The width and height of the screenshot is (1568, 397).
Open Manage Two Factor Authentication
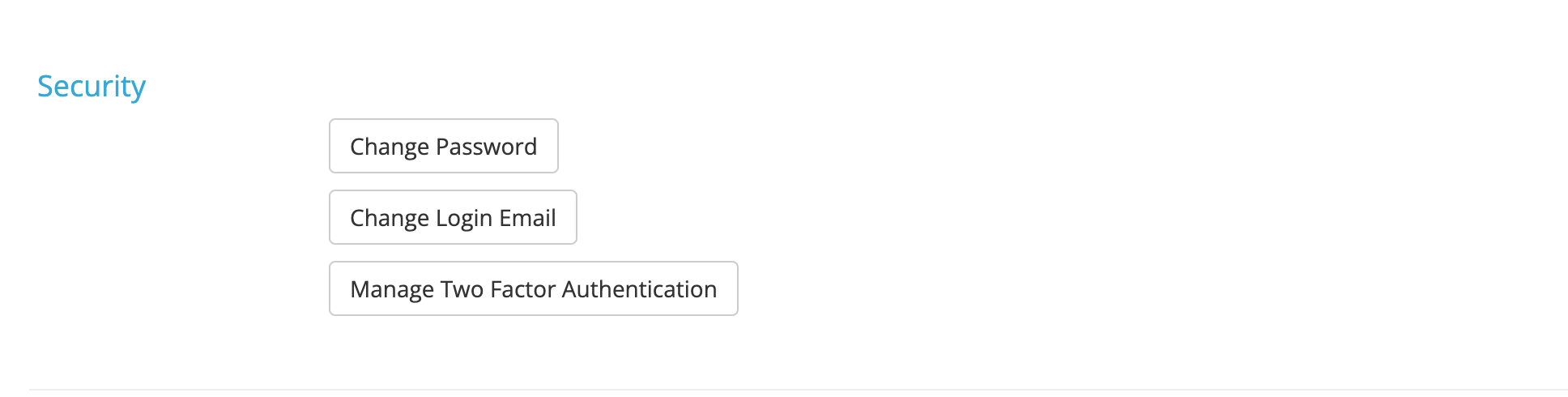[x=533, y=289]
